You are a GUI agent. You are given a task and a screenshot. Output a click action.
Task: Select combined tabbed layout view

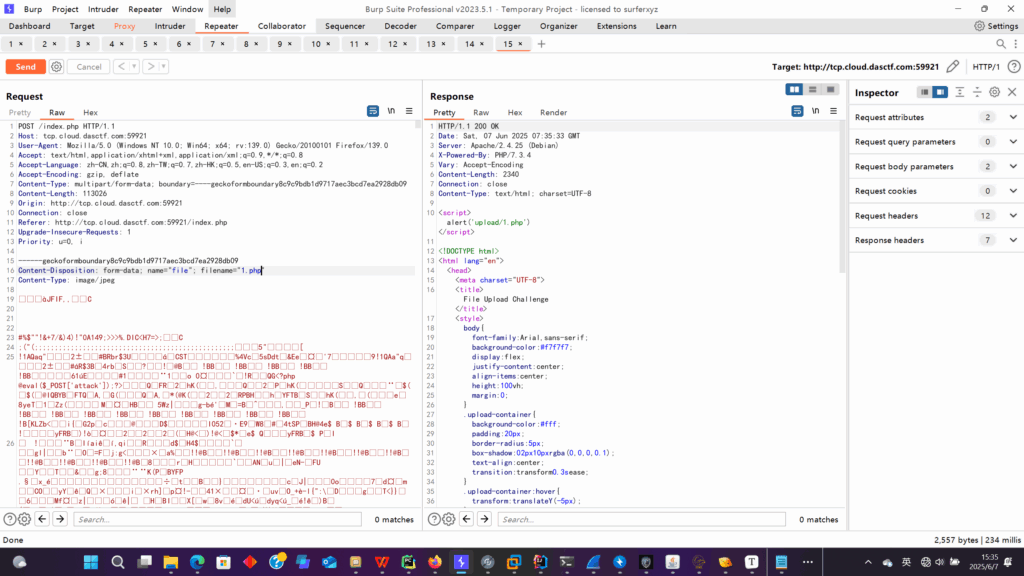(x=831, y=89)
